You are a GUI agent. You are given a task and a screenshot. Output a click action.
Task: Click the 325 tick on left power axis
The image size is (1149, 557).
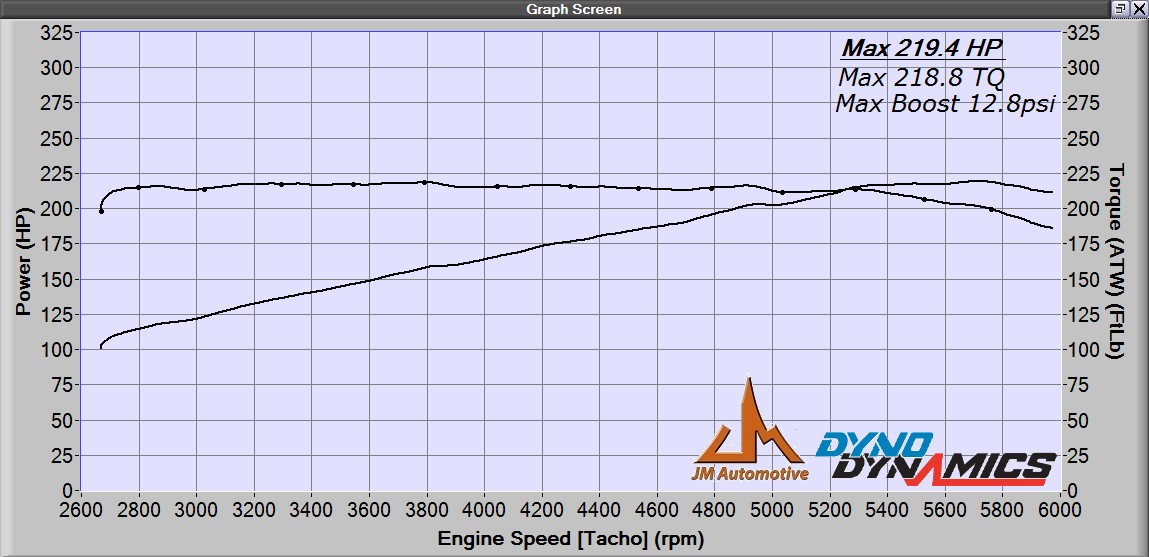[x=55, y=33]
